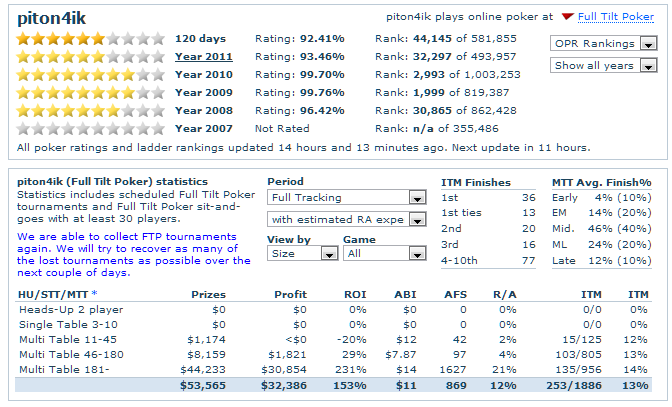This screenshot has height=407, width=672.
Task: Click the Year 2009 star rating row
Action: (x=91, y=92)
